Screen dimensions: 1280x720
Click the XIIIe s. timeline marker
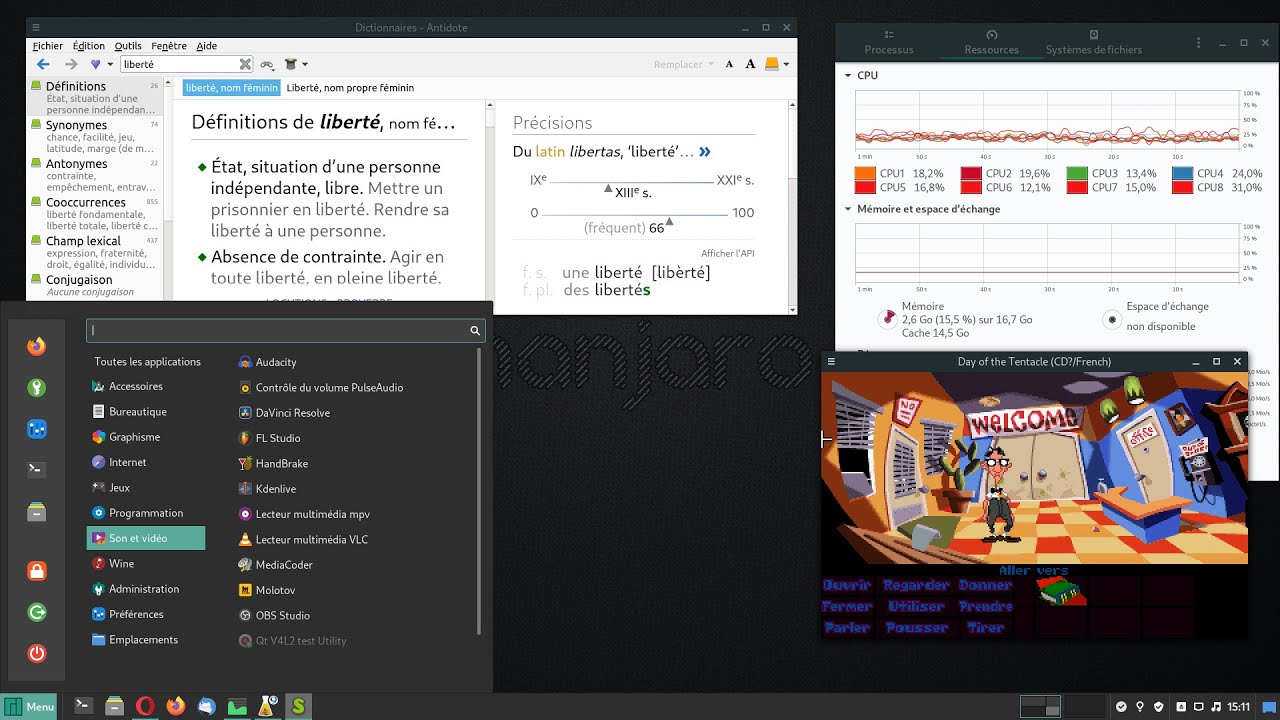tap(608, 189)
